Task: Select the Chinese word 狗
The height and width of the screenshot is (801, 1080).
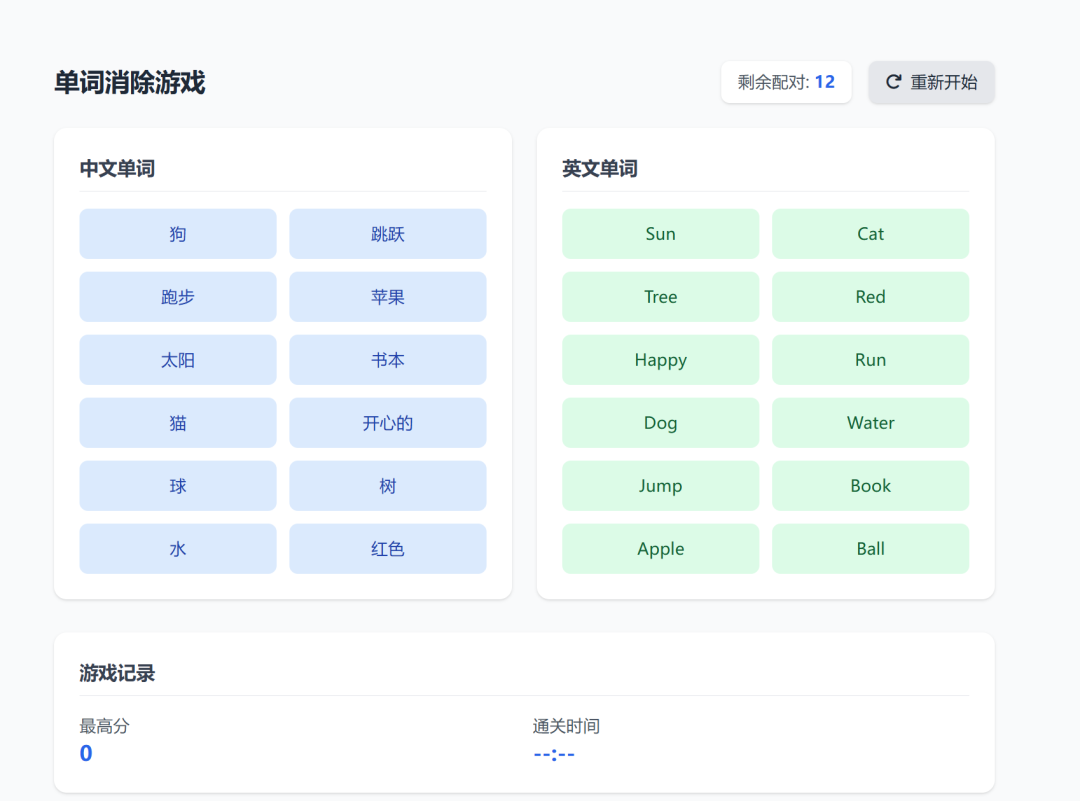Action: [x=177, y=233]
